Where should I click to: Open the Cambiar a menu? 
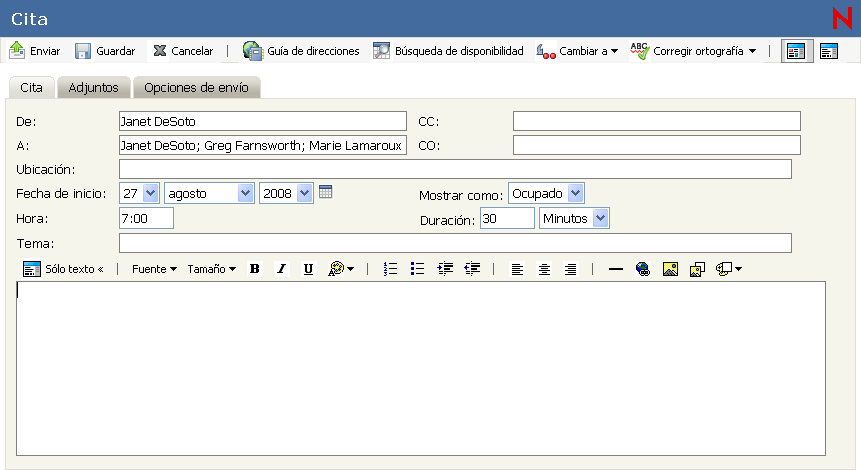tap(577, 51)
